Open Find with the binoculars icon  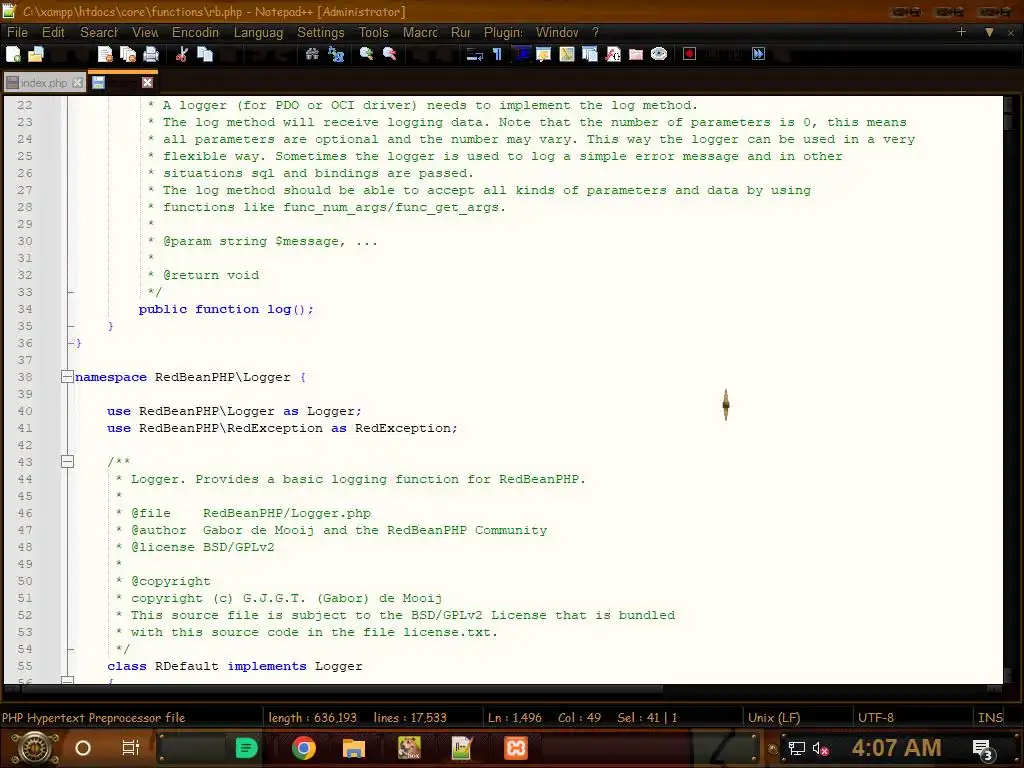pyautogui.click(x=312, y=54)
